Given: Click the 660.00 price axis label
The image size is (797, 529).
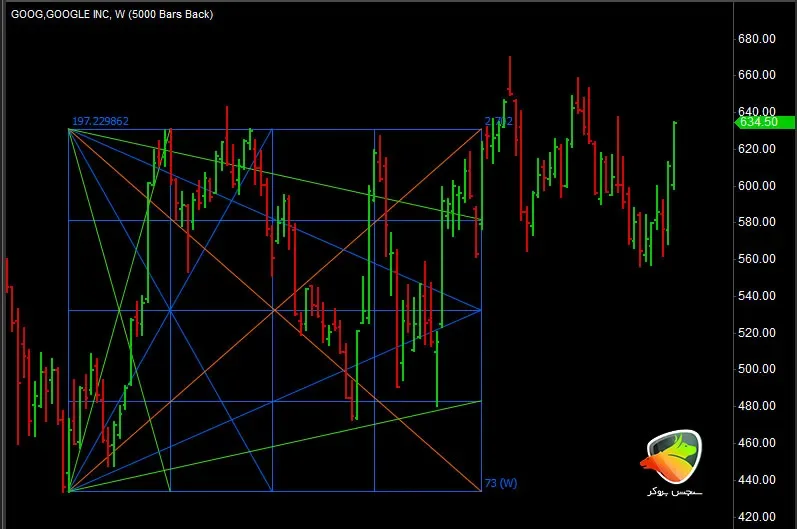Looking at the screenshot, I should [757, 75].
